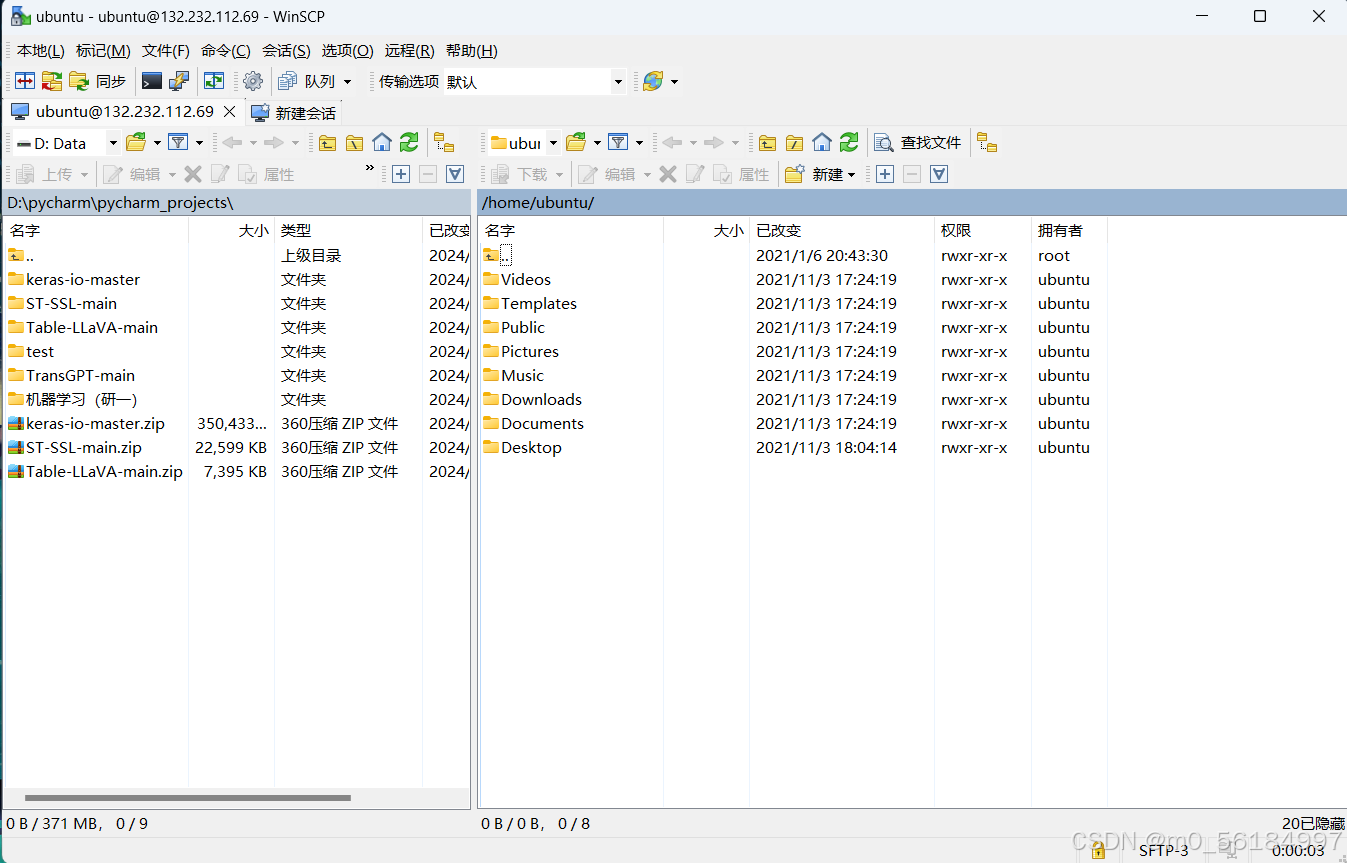Open the 远程(R) menu

[409, 51]
